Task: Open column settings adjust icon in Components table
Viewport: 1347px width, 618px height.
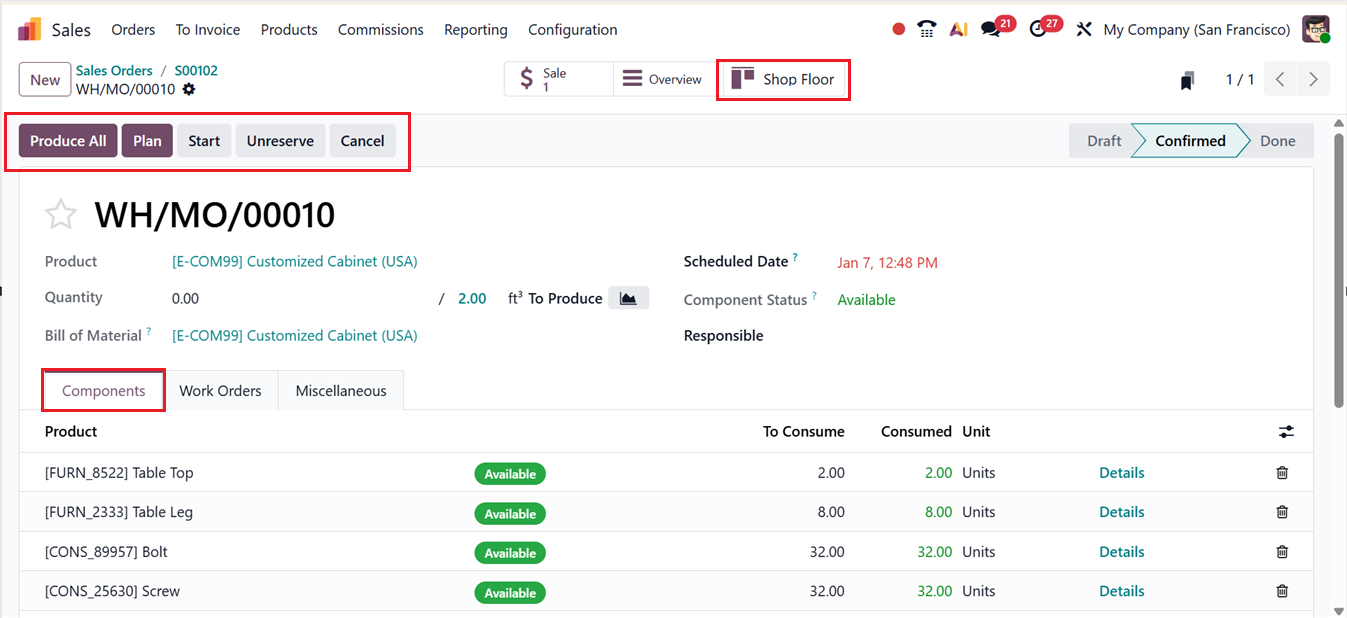Action: click(1286, 432)
